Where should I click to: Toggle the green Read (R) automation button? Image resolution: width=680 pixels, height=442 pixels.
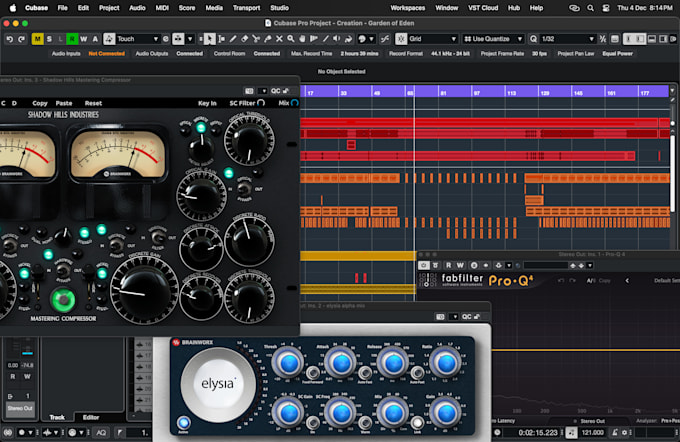point(72,39)
